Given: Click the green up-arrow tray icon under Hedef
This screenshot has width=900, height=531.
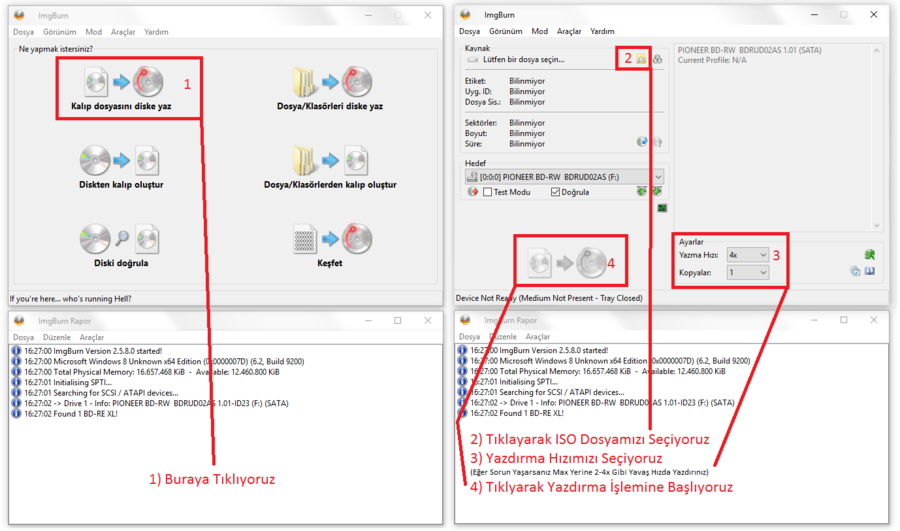Looking at the screenshot, I should pyautogui.click(x=642, y=191).
